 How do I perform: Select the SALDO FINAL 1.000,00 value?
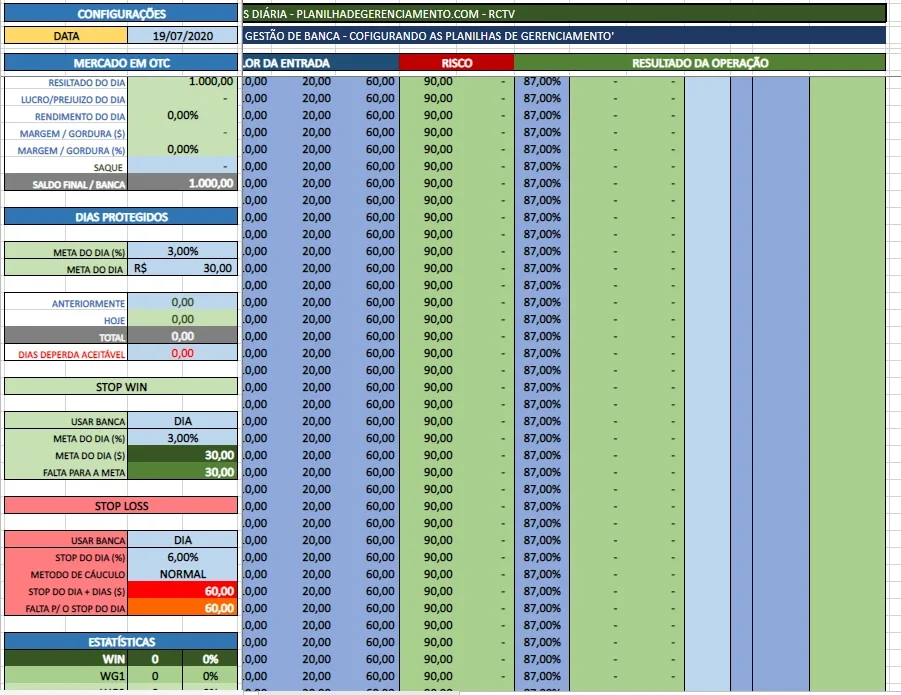(x=183, y=183)
